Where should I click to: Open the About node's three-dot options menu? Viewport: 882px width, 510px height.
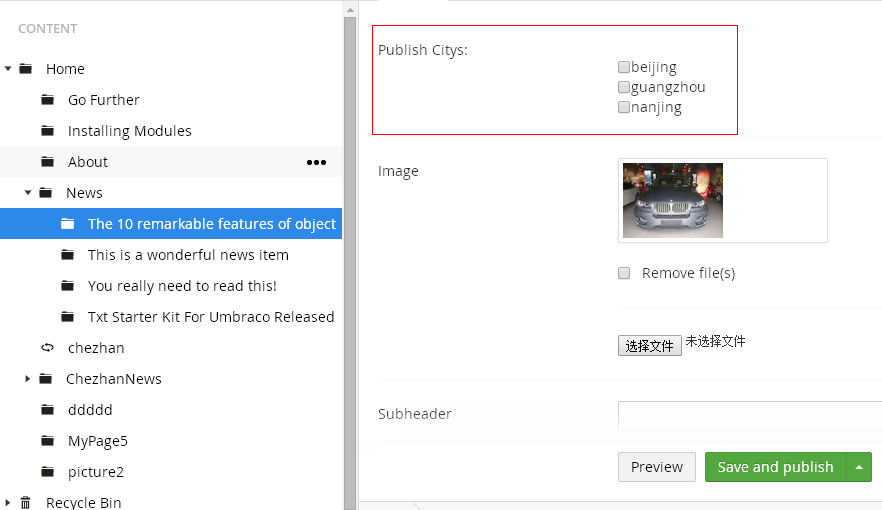coord(316,162)
